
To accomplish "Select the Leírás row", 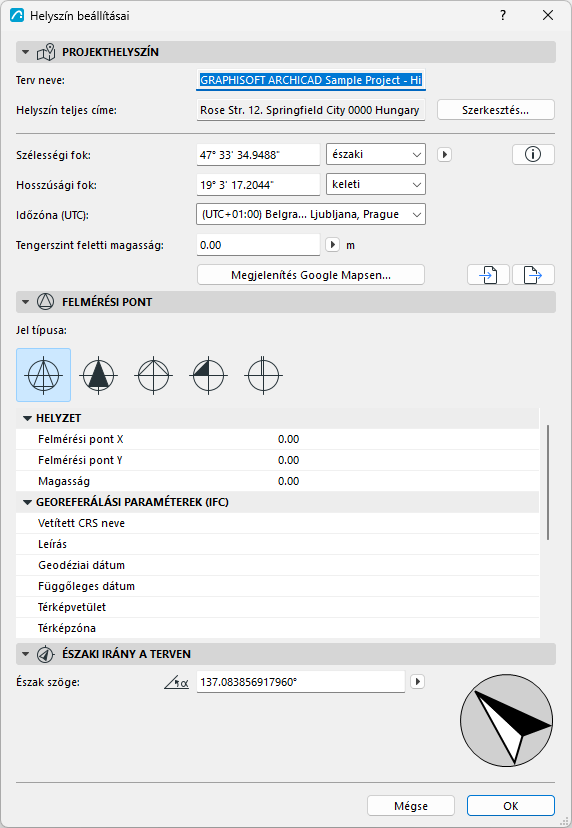I will [x=278, y=544].
